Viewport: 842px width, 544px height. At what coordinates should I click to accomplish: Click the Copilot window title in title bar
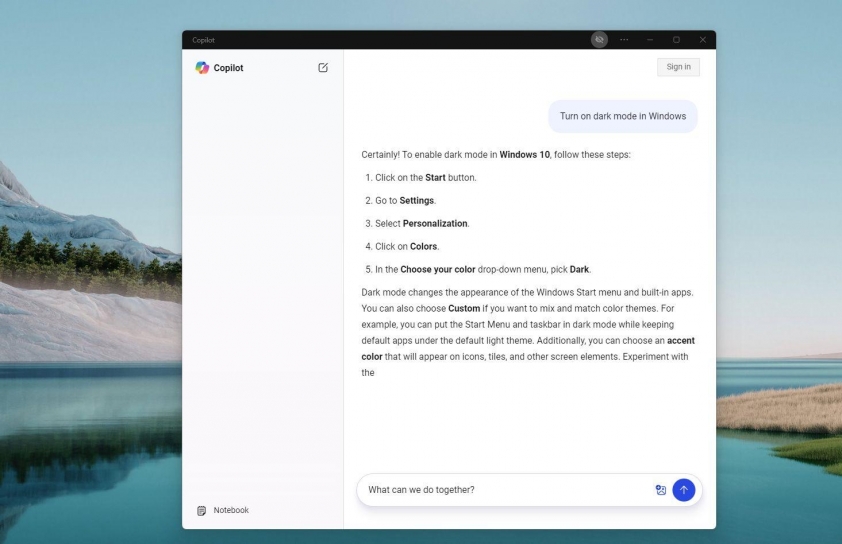click(x=203, y=40)
